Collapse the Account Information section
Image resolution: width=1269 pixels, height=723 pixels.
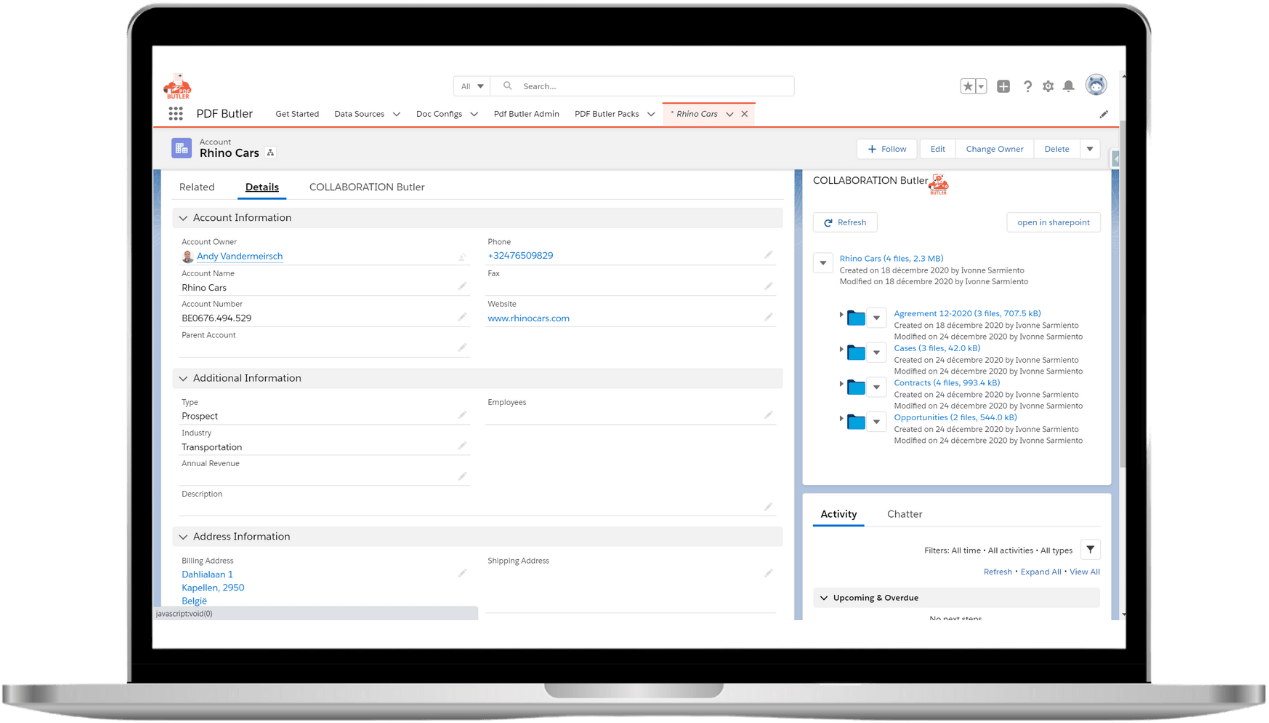pyautogui.click(x=183, y=218)
